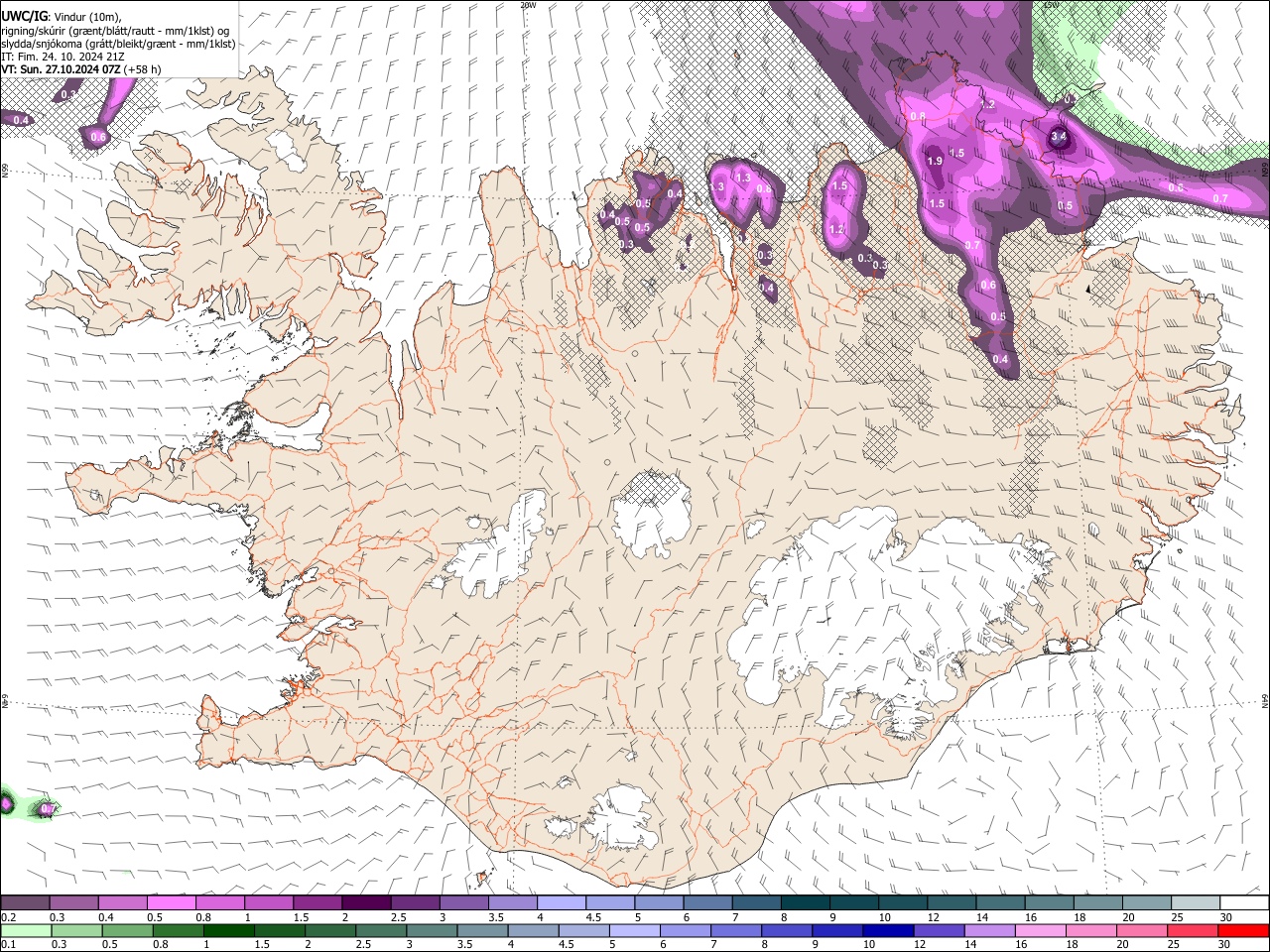The width and height of the screenshot is (1270, 952).
Task: Click the valid time 'VT: Sun. 27.10.2024 07Z'
Action: click(61, 69)
